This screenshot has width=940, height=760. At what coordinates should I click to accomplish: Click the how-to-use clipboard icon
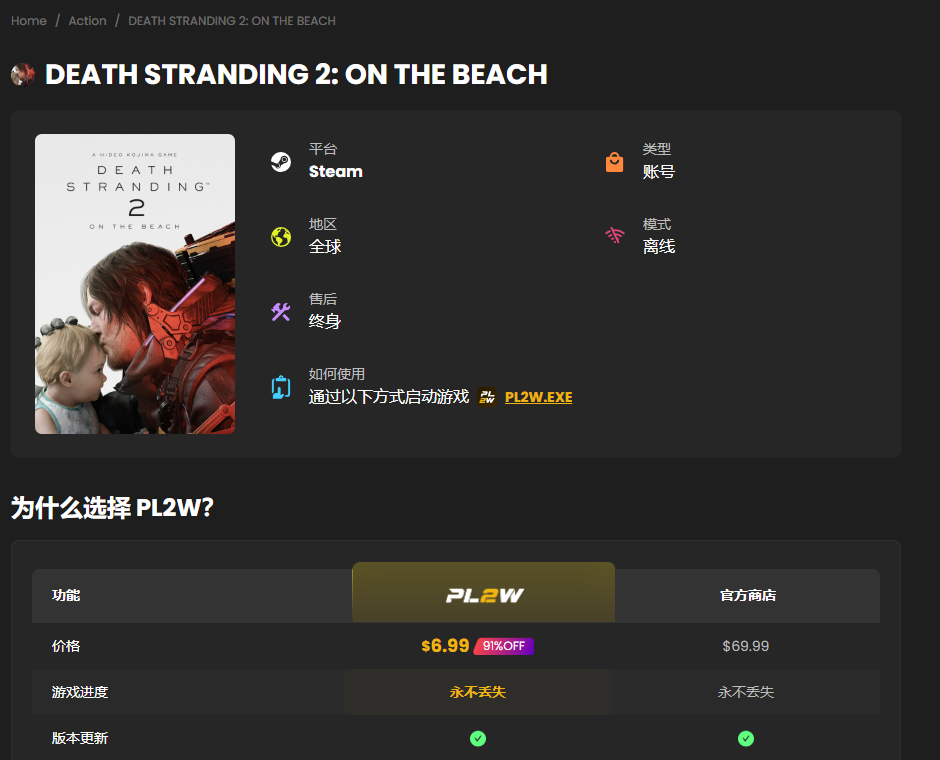[281, 387]
